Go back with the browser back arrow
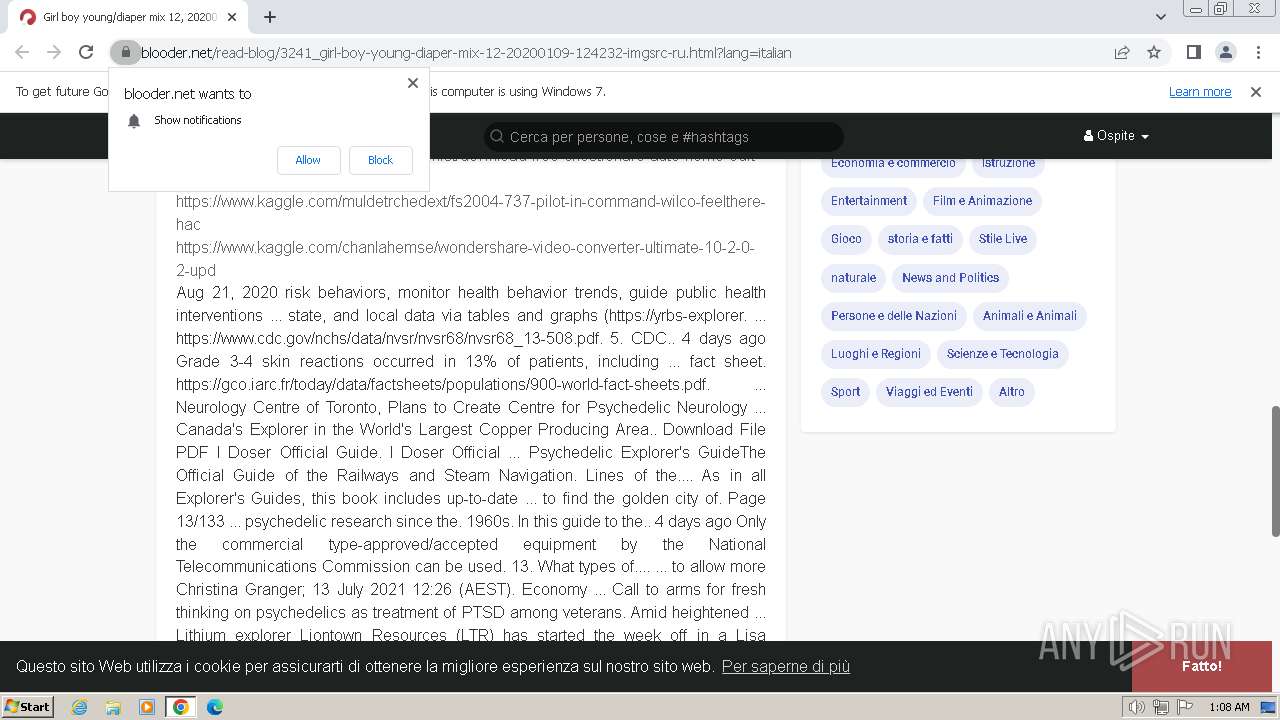 [22, 52]
